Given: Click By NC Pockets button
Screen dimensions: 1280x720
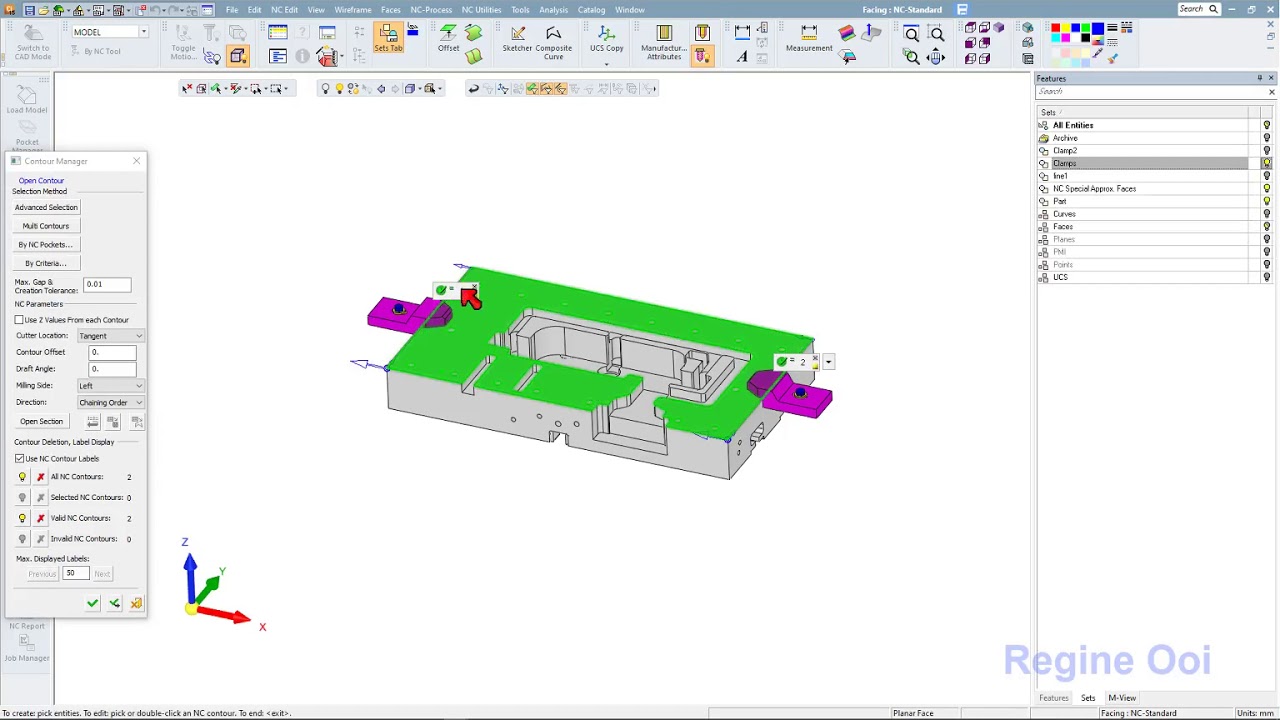Looking at the screenshot, I should [46, 244].
